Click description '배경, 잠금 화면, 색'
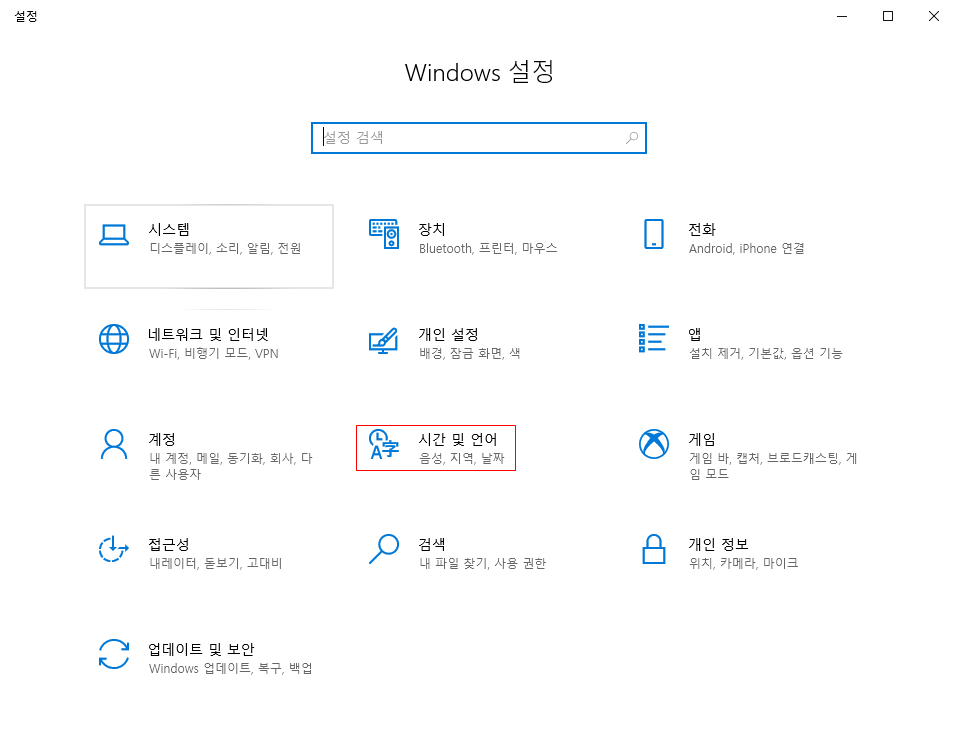Screen dimensions: 957x744 click(x=469, y=353)
